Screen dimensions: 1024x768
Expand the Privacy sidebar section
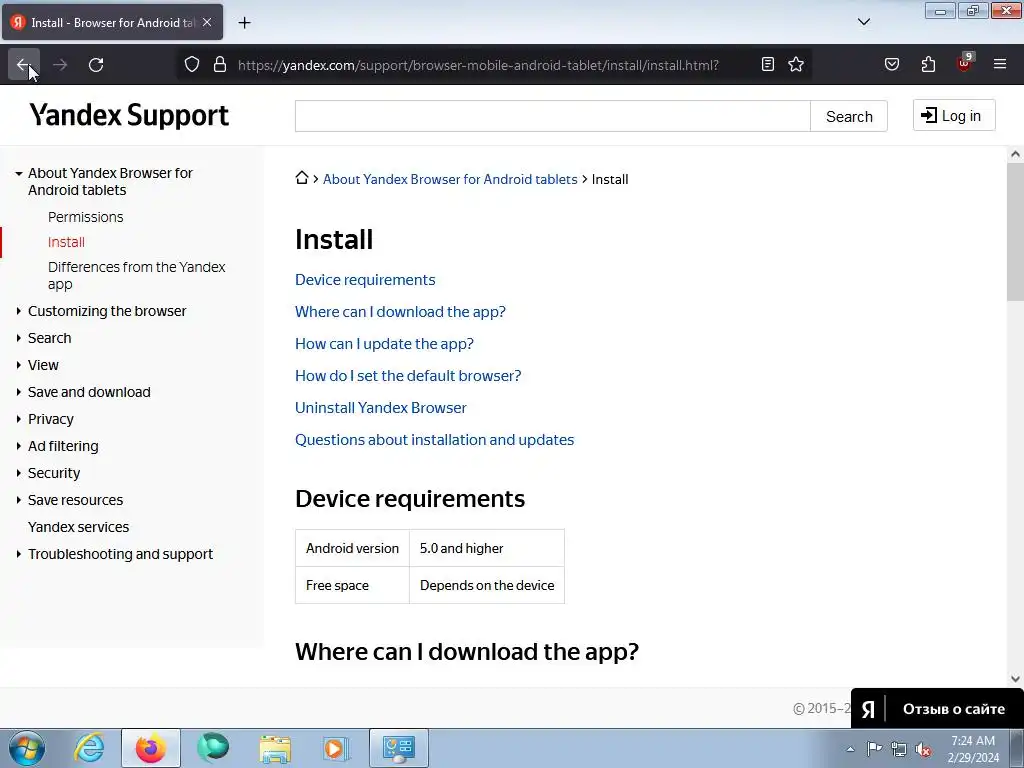19,419
